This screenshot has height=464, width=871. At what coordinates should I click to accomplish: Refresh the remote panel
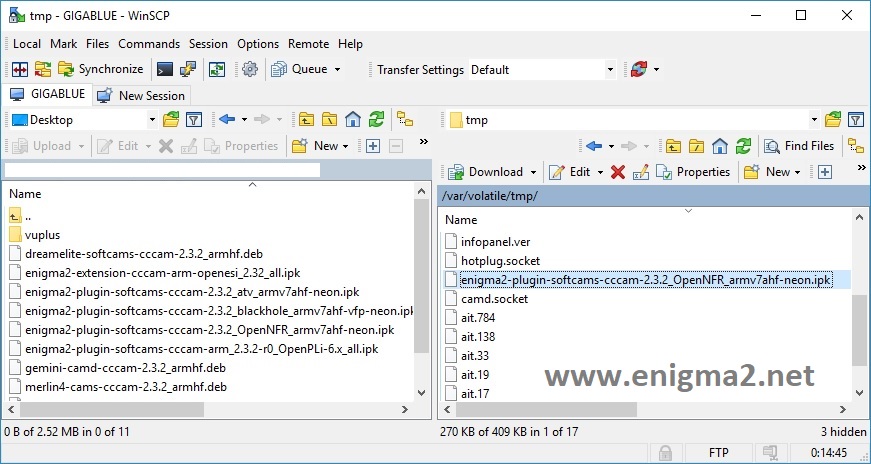coord(743,146)
